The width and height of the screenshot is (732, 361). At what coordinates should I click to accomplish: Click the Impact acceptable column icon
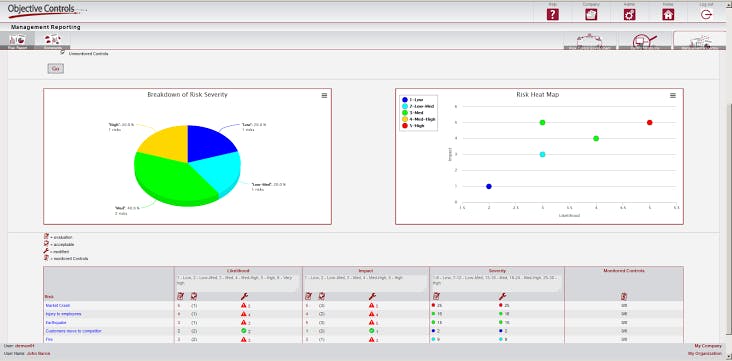322,296
